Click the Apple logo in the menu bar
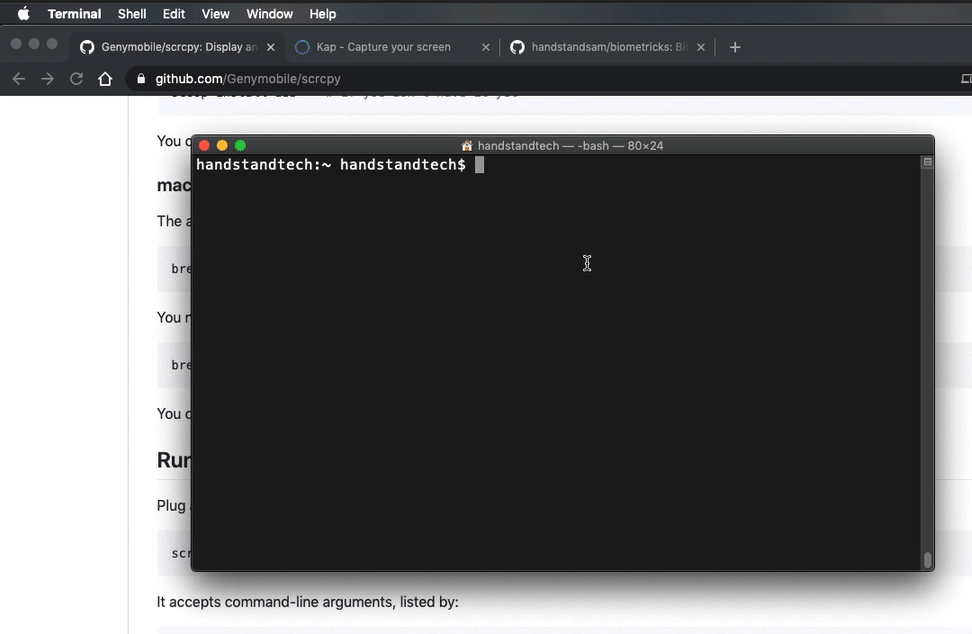The width and height of the screenshot is (972, 634). click(x=22, y=13)
